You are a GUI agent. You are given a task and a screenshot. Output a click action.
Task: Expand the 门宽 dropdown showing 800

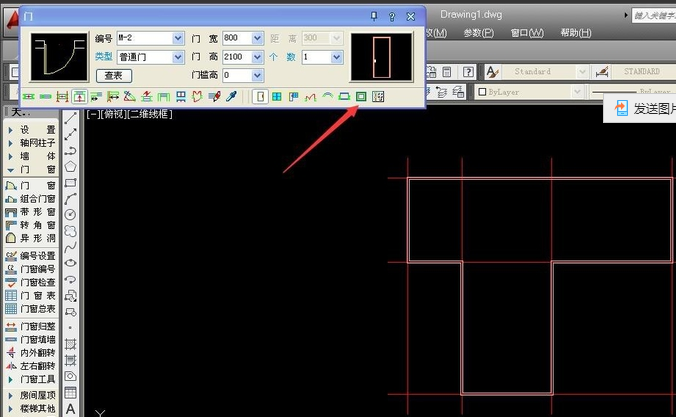[x=257, y=38]
